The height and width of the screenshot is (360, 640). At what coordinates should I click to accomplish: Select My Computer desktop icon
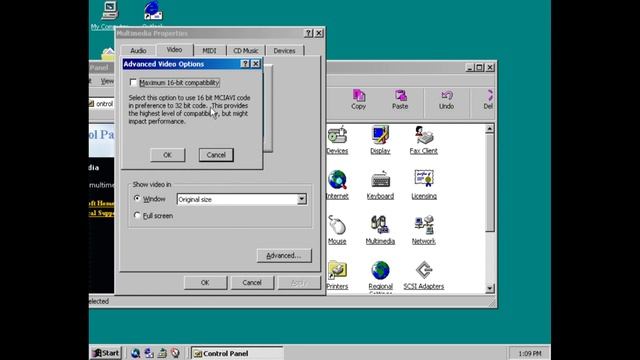coord(109,15)
